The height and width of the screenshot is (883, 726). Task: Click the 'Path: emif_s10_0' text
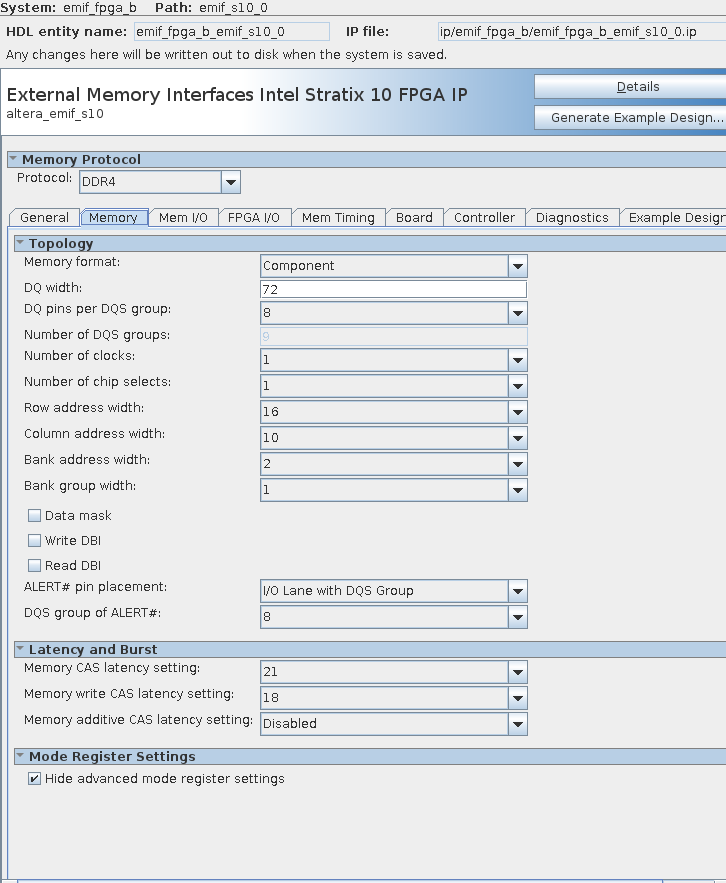(x=211, y=8)
